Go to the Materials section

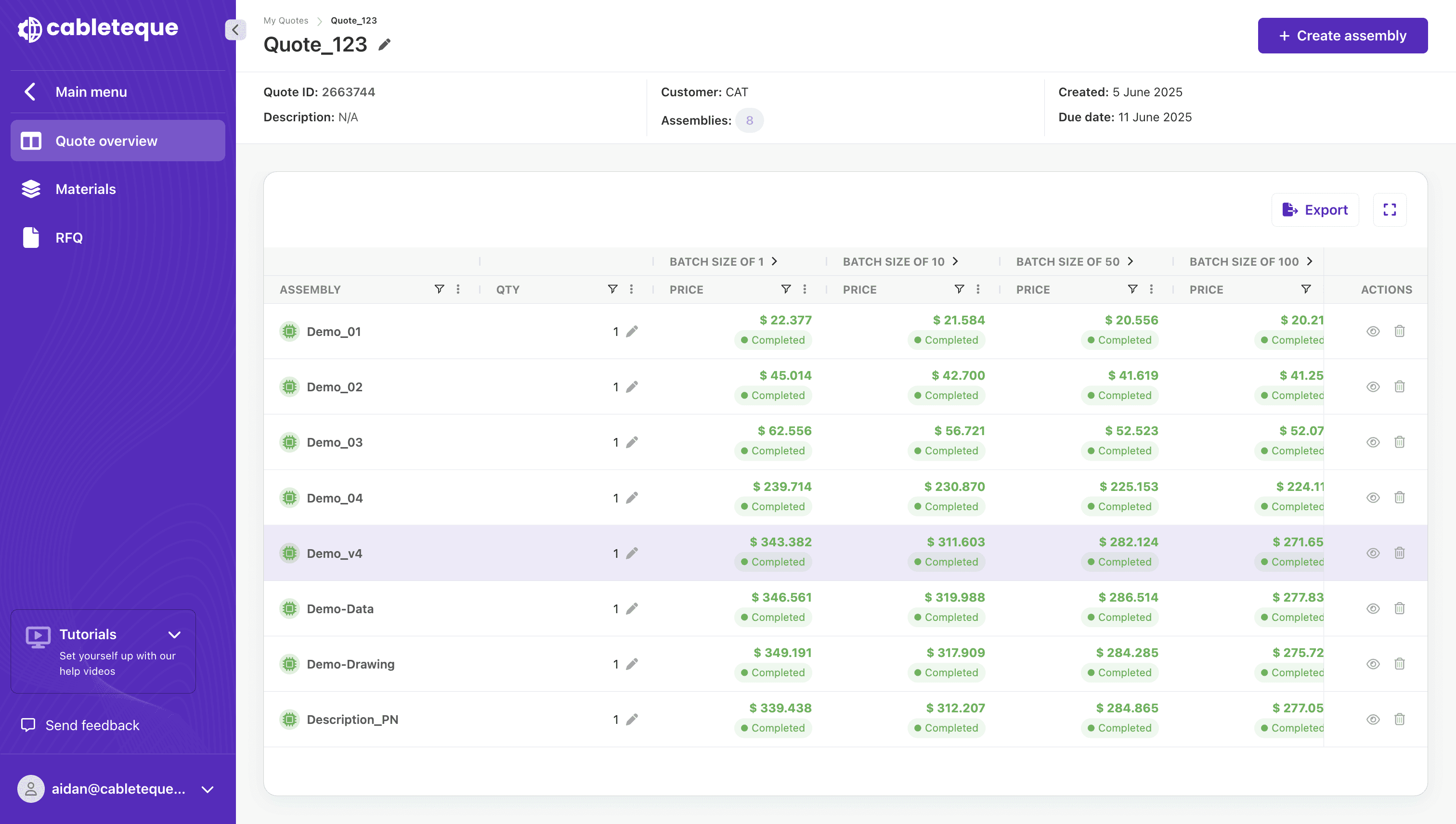[x=86, y=189]
